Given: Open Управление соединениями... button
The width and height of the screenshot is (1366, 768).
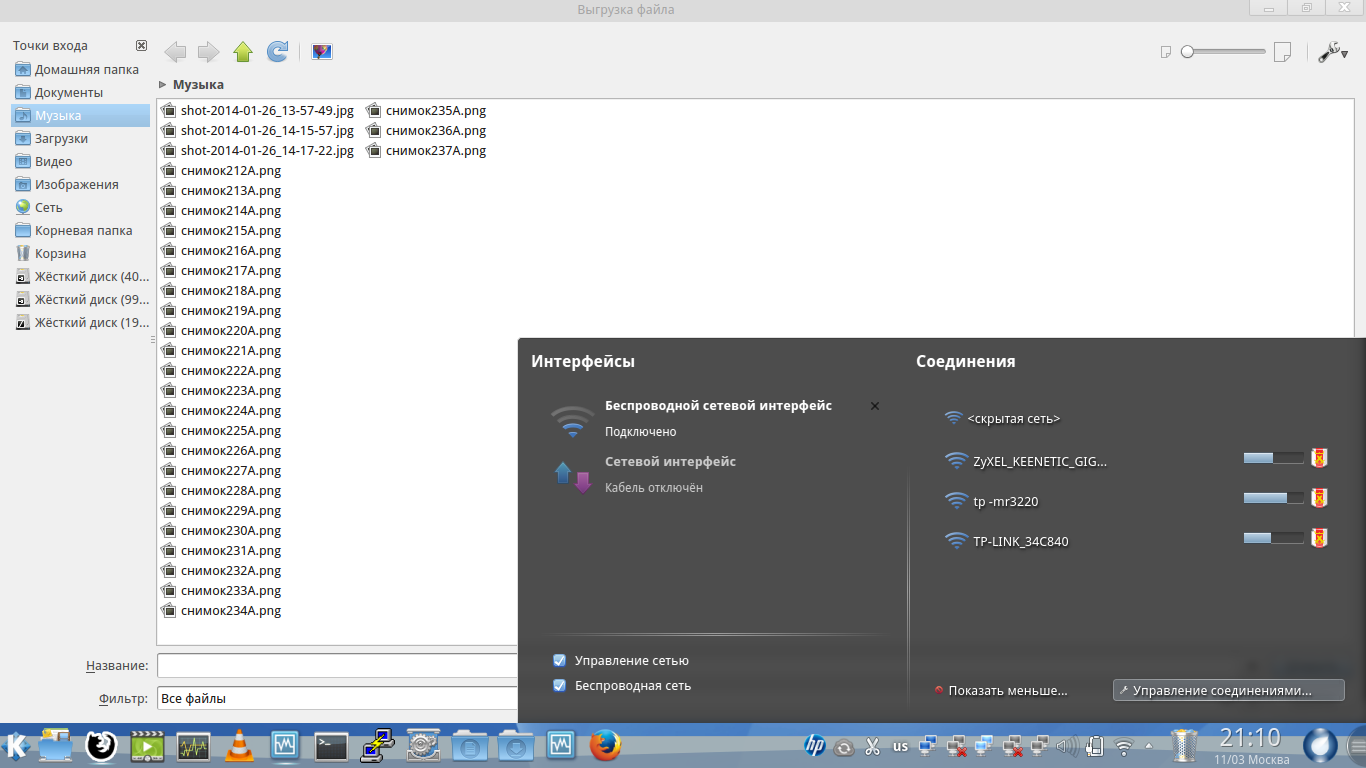Looking at the screenshot, I should pyautogui.click(x=1228, y=690).
